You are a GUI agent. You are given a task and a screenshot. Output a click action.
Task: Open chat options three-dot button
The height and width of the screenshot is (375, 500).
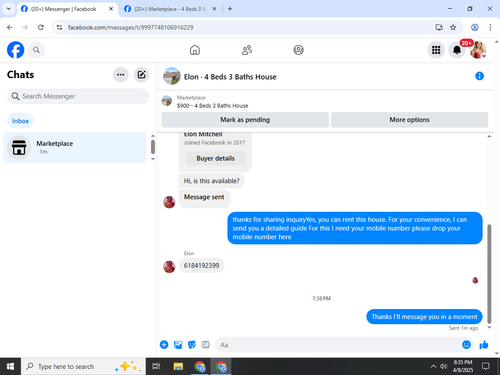[x=121, y=75]
